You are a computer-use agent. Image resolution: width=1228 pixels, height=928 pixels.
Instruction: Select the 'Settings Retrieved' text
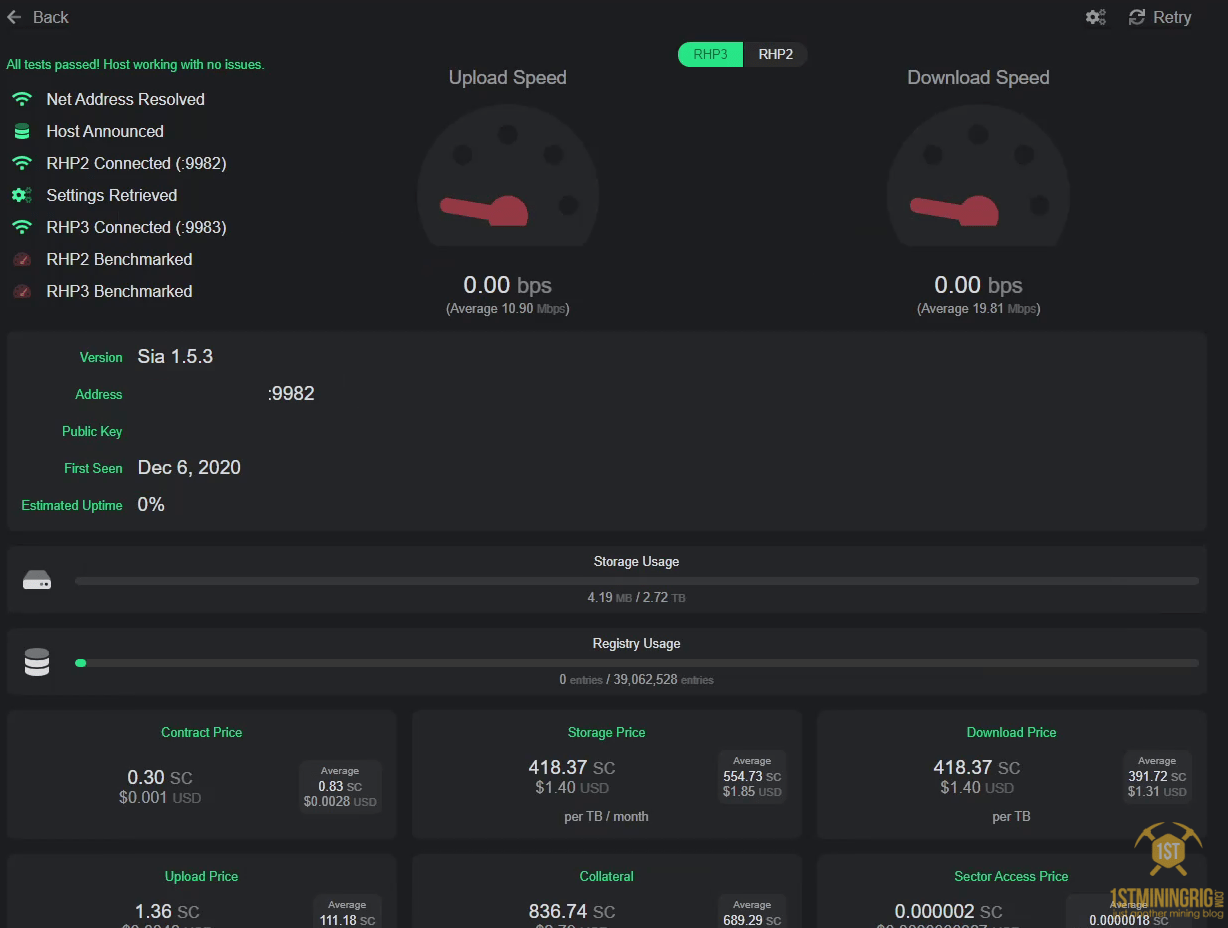111,195
